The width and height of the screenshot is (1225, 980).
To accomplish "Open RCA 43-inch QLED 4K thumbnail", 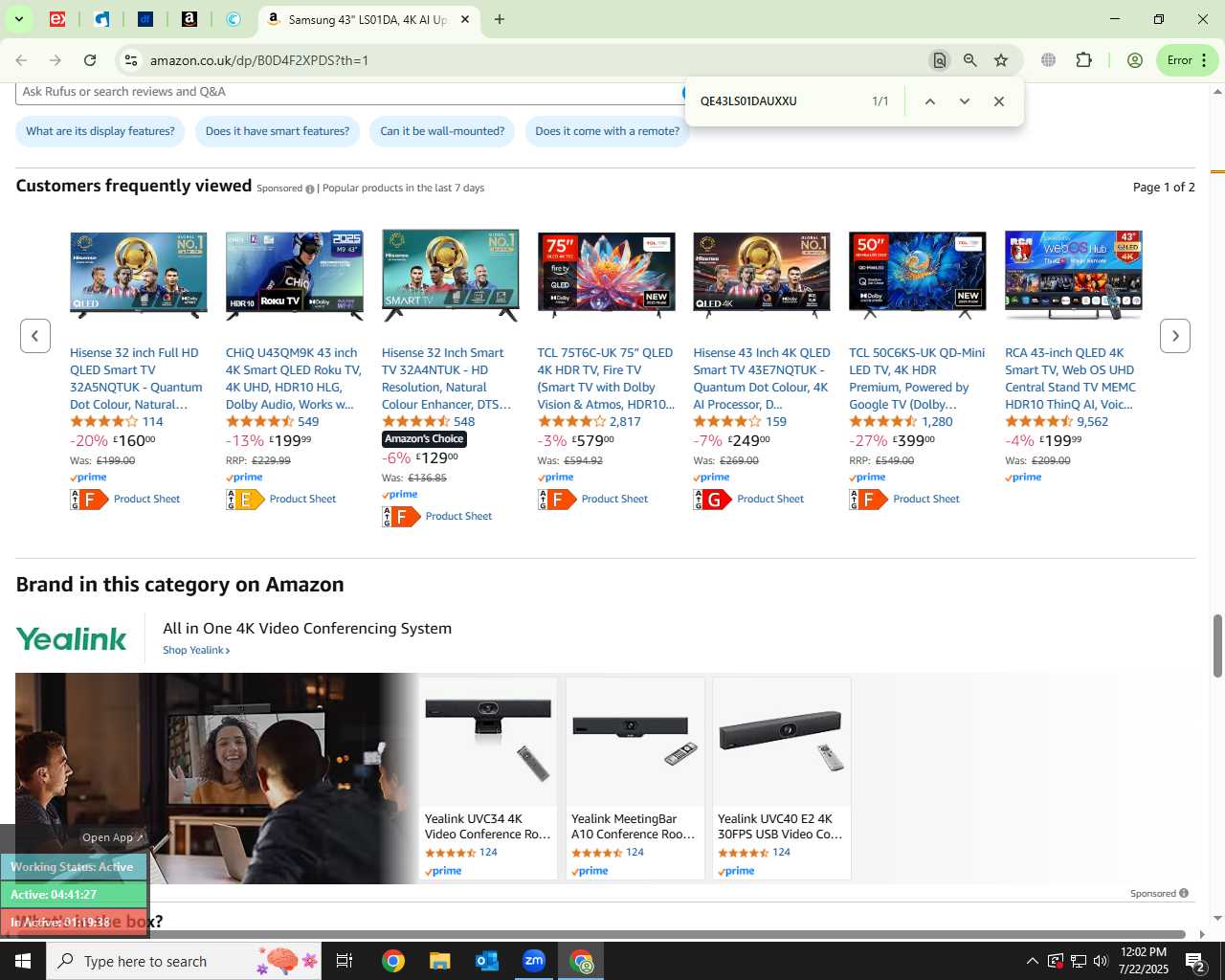I will click(1074, 275).
